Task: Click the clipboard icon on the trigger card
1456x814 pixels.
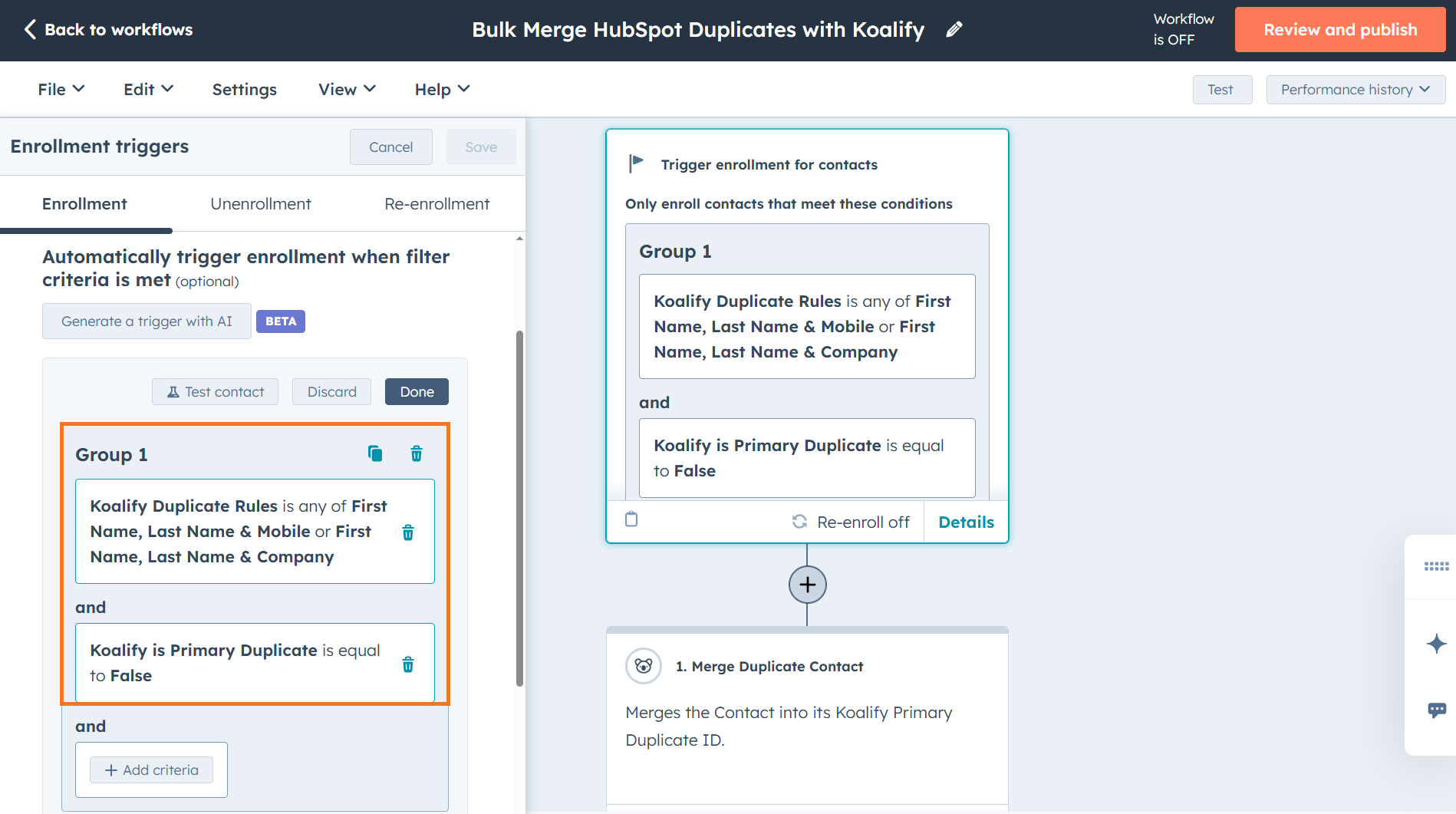Action: [631, 519]
